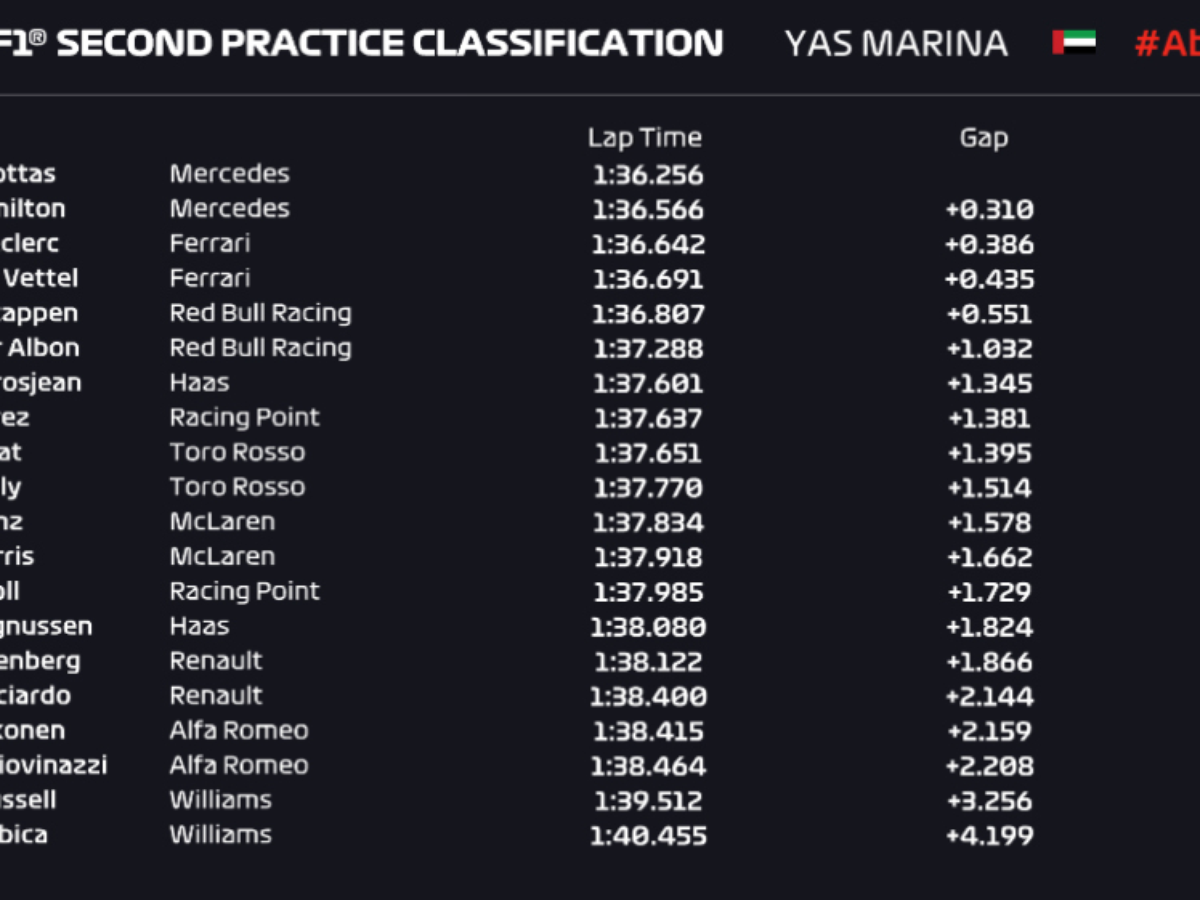Click the Ferrari team in Vettel's row

(x=210, y=278)
